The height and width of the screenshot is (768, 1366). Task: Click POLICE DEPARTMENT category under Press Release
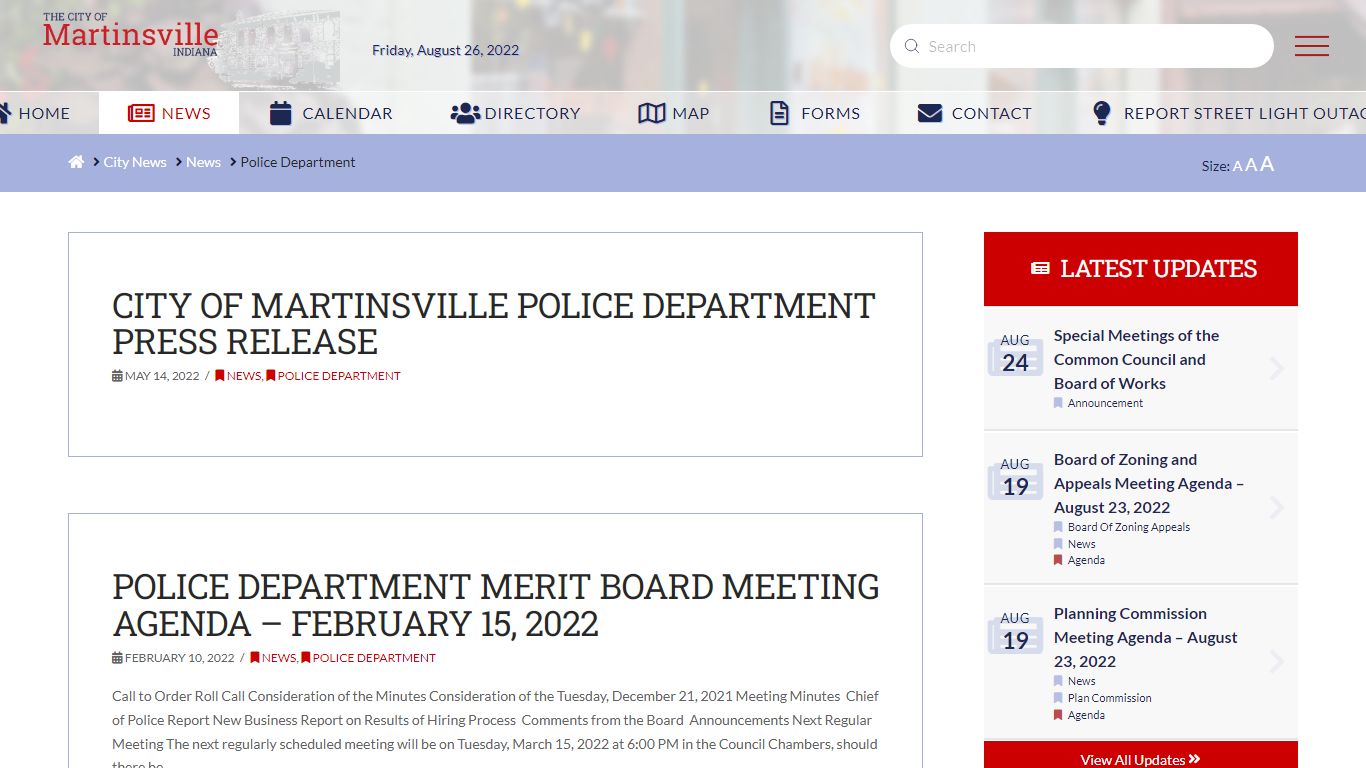point(334,376)
